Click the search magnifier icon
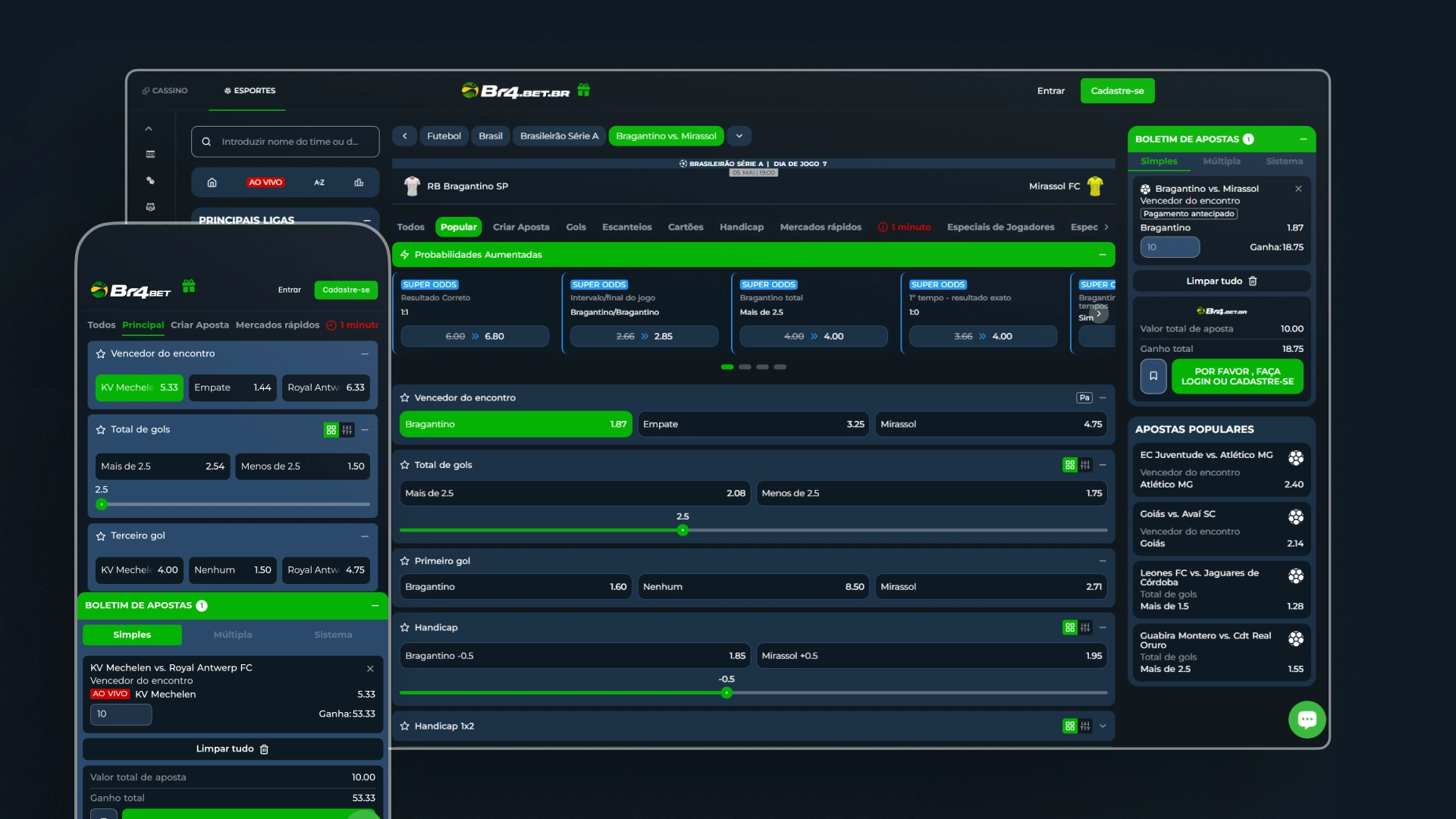This screenshot has height=819, width=1456. click(206, 142)
